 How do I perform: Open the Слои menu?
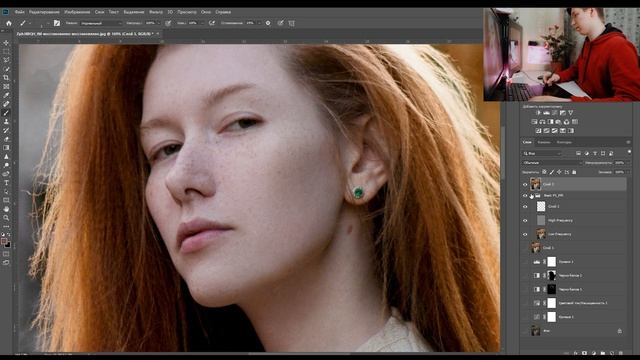pos(99,12)
